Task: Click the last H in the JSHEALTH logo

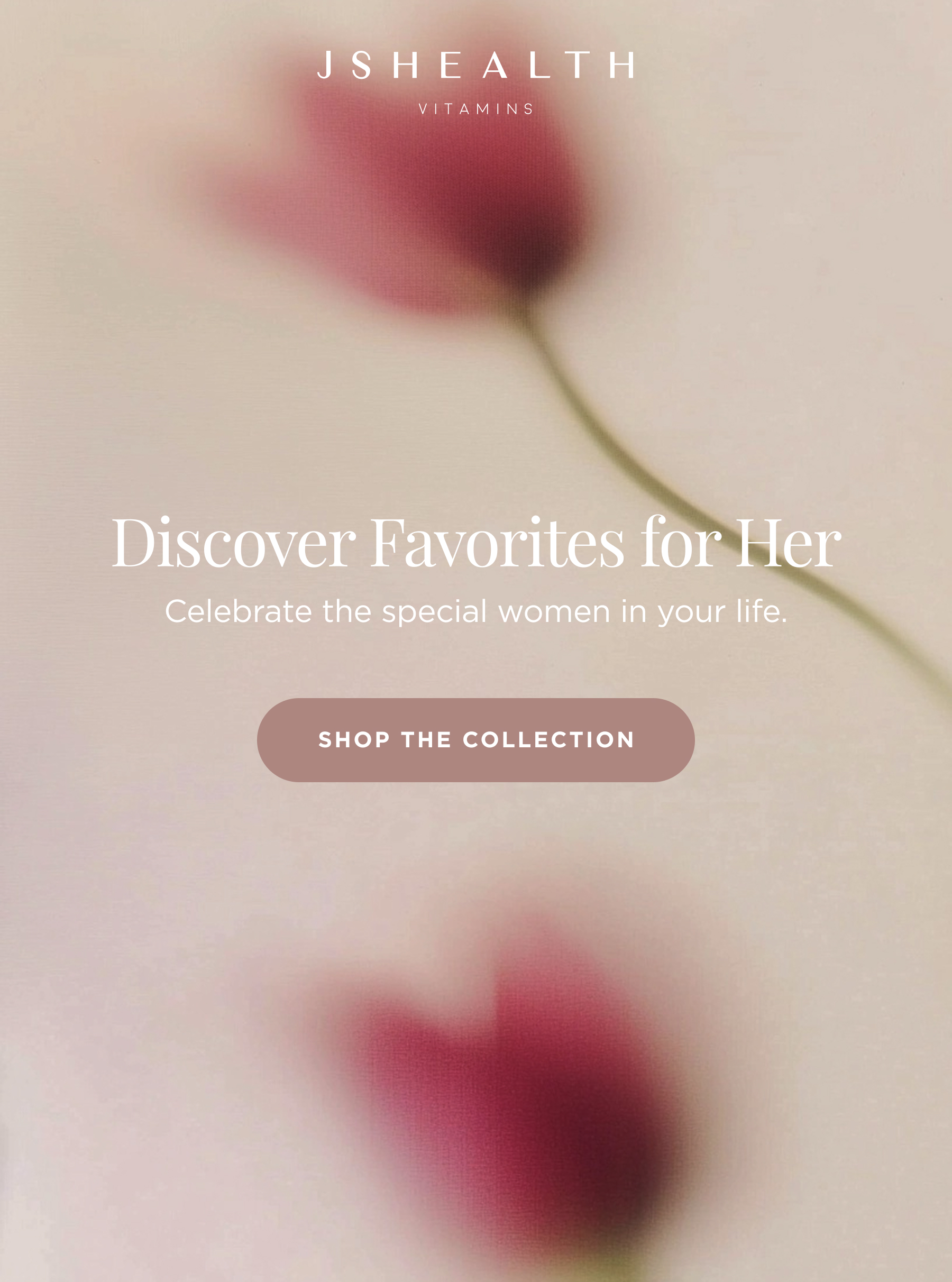Action: tap(623, 65)
